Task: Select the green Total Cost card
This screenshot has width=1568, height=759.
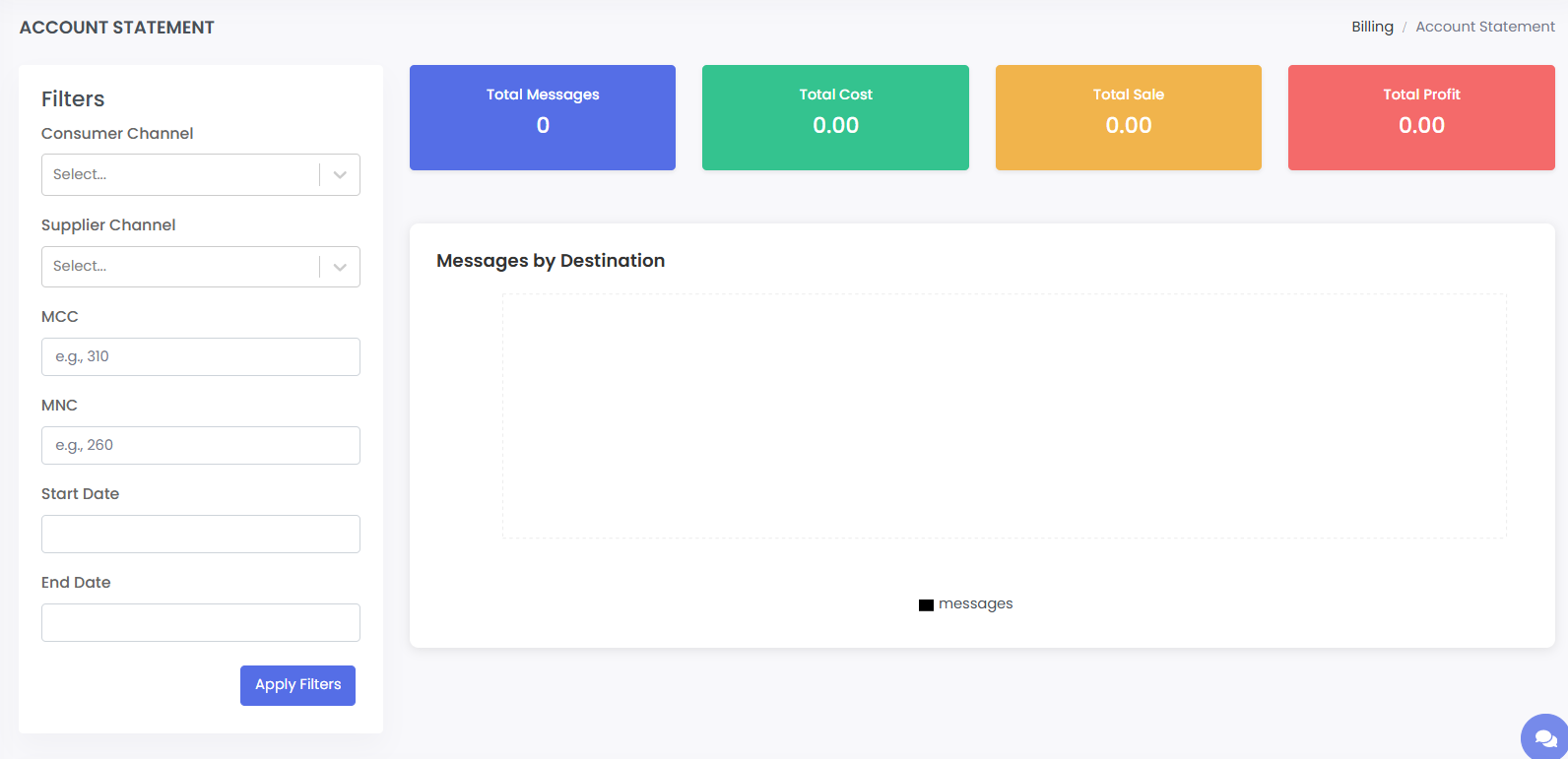Action: pyautogui.click(x=835, y=117)
